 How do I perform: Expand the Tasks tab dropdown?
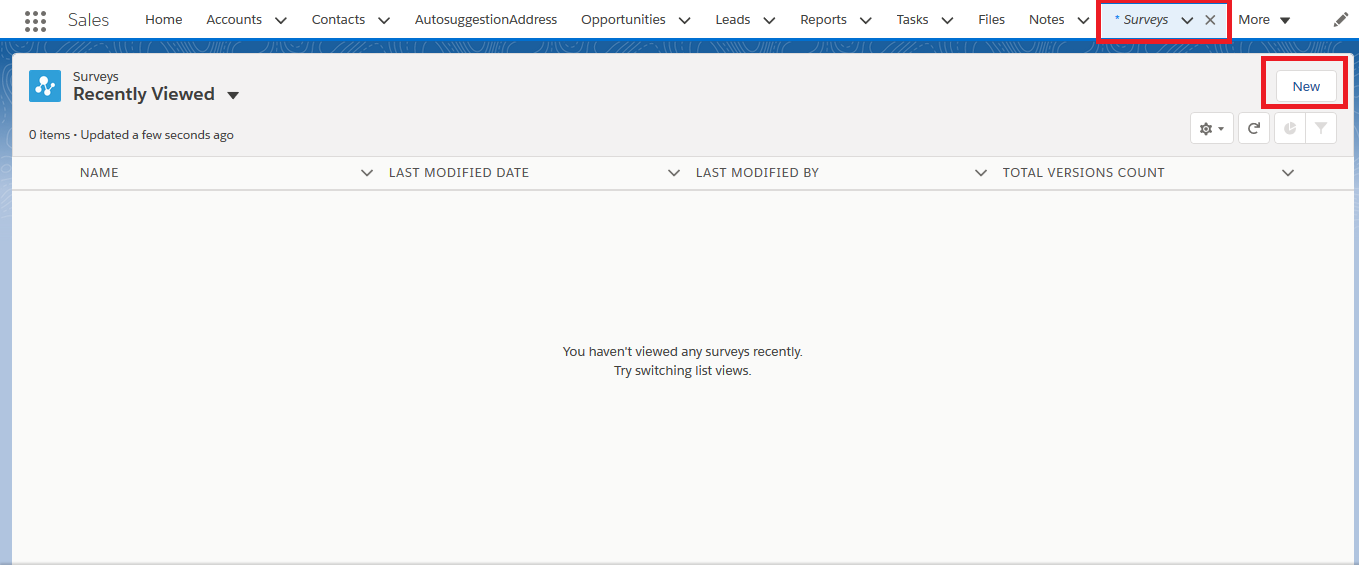click(x=947, y=20)
